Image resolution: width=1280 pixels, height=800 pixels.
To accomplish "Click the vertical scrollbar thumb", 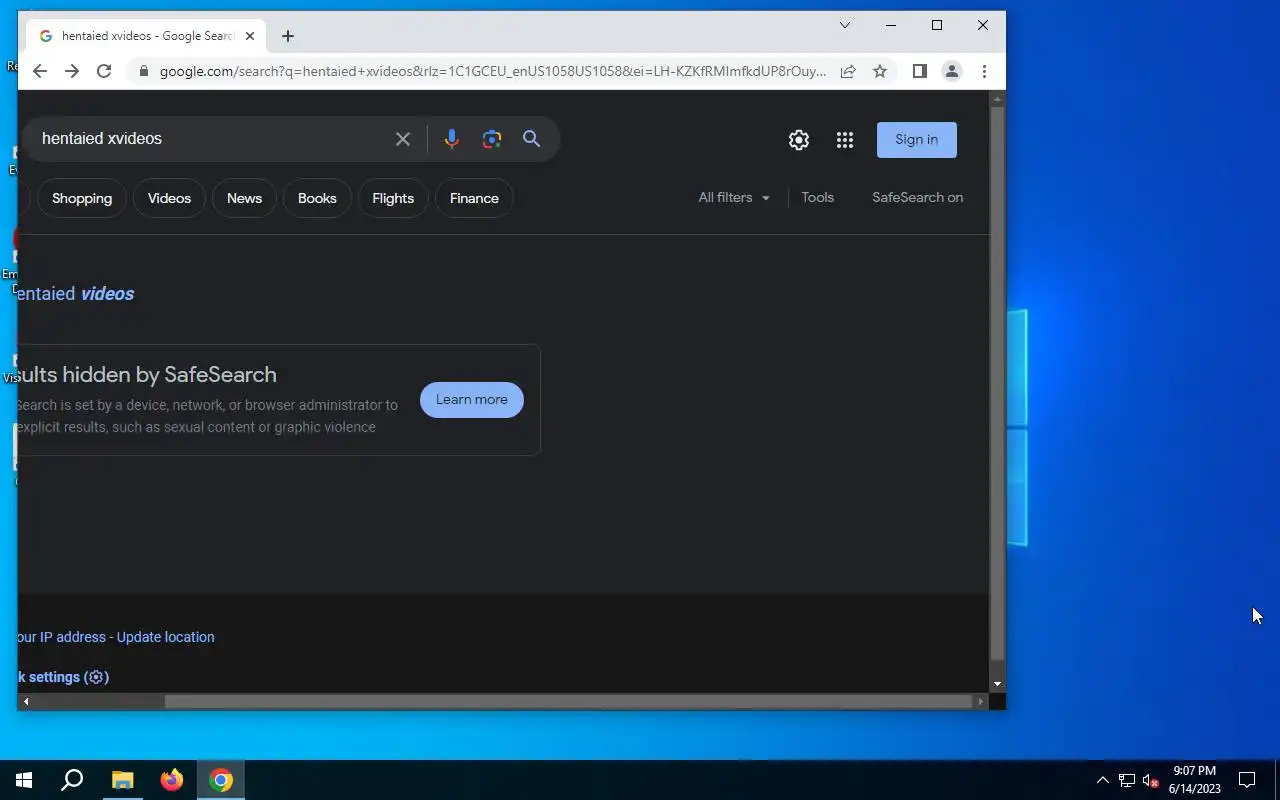I will (997, 384).
